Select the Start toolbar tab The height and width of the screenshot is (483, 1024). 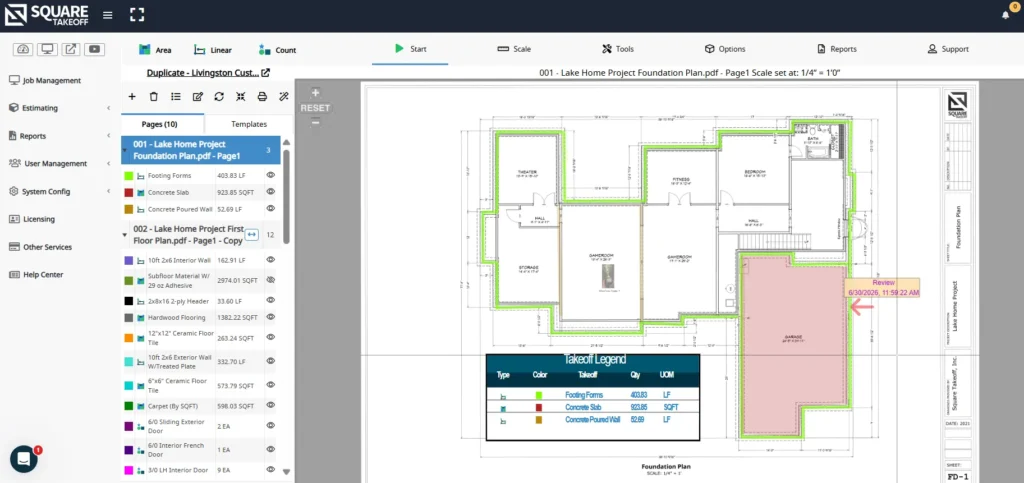point(410,49)
